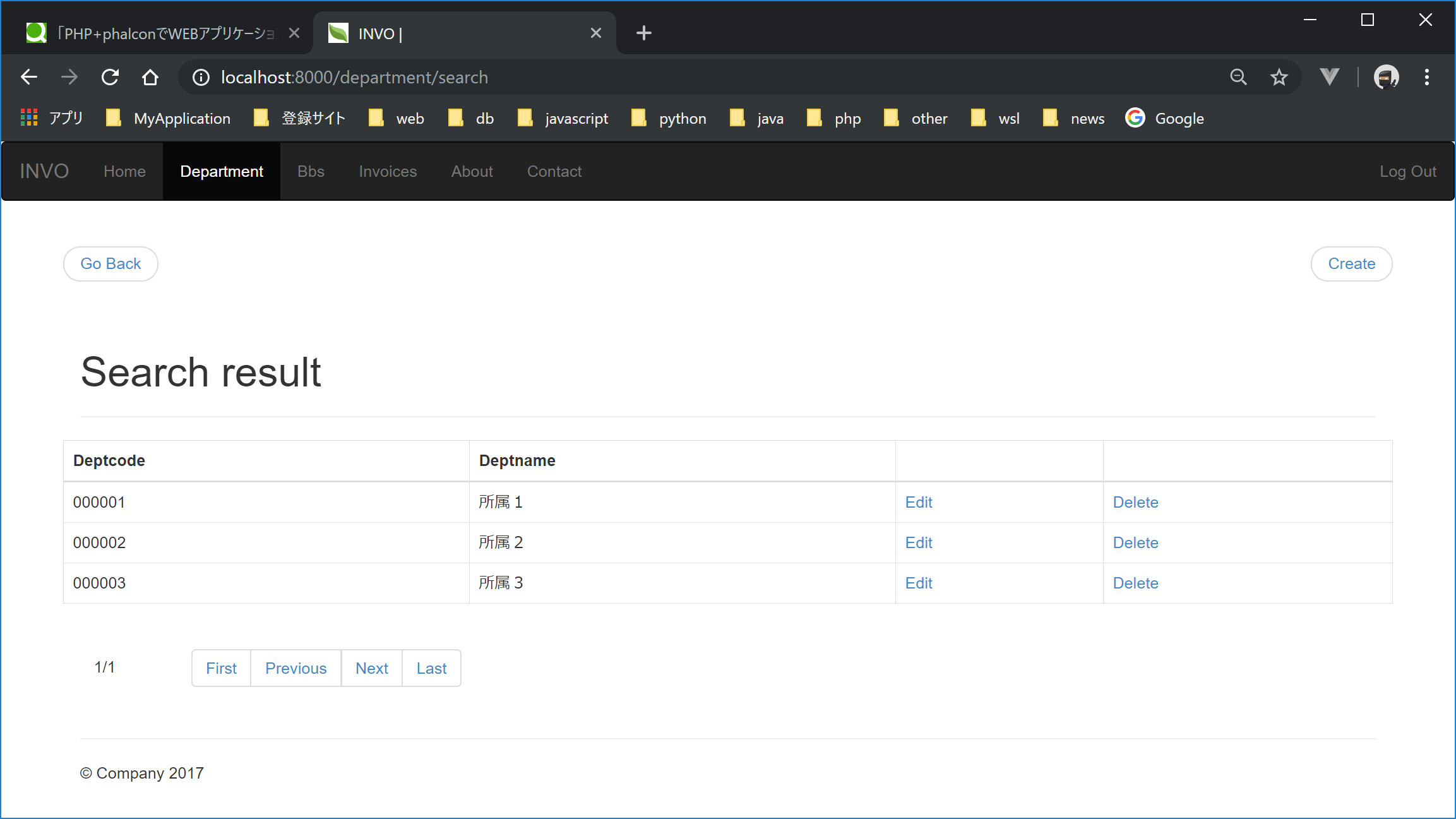The width and height of the screenshot is (1456, 819).
Task: Click the back arrow in browser toolbar
Action: click(x=29, y=77)
